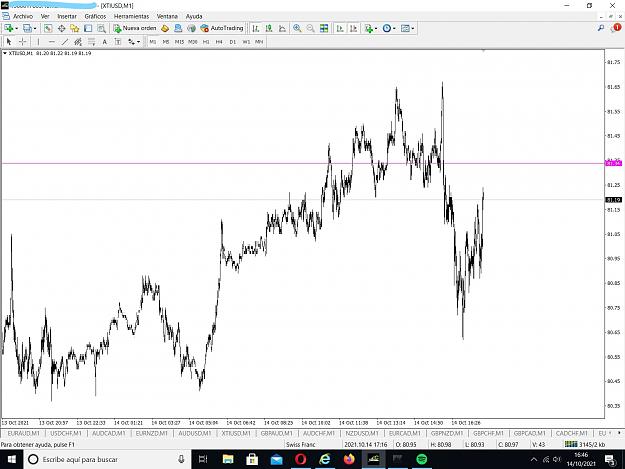Select the M5 timeframe

tap(166, 42)
